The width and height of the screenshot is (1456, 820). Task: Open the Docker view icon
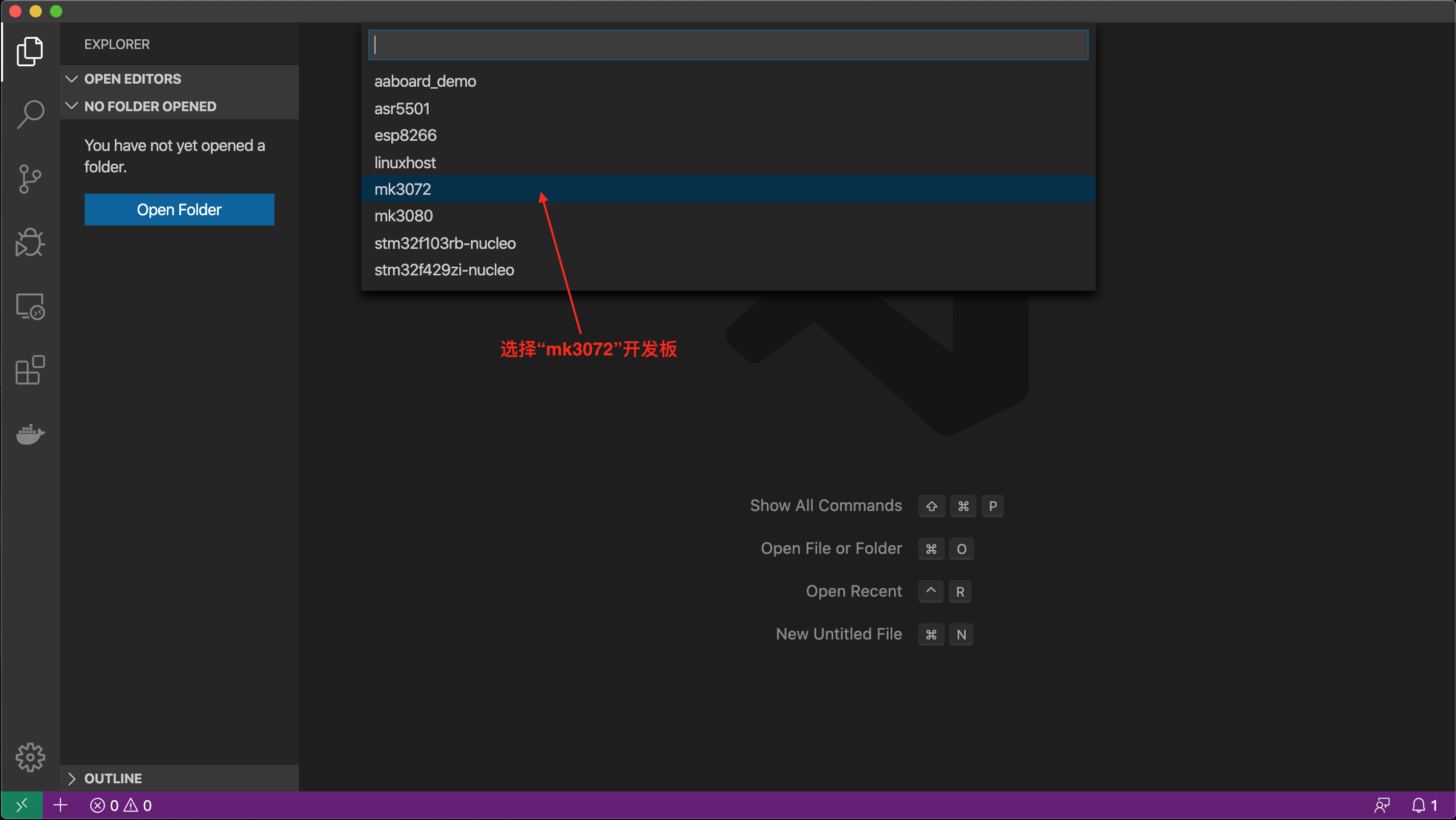click(x=30, y=433)
